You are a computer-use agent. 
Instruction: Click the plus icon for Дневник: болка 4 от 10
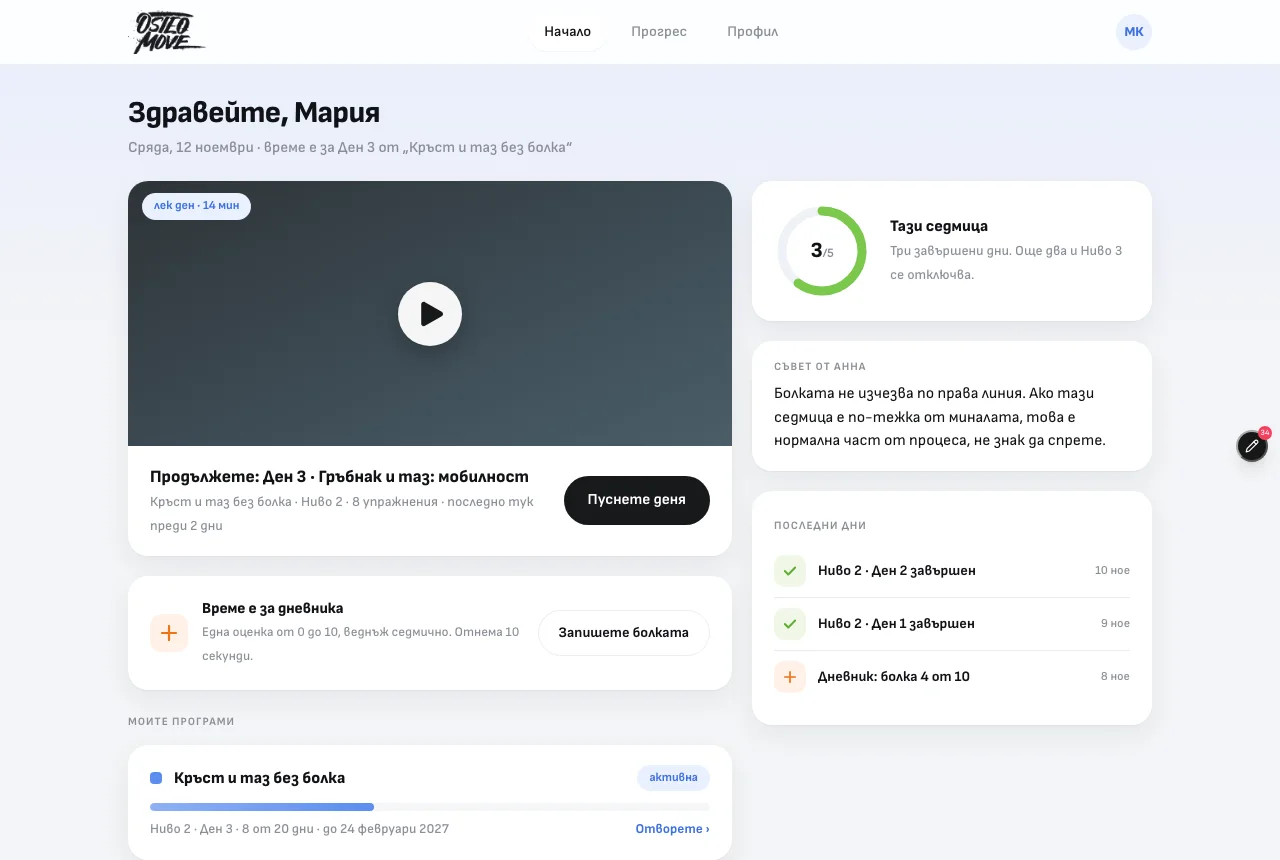790,677
